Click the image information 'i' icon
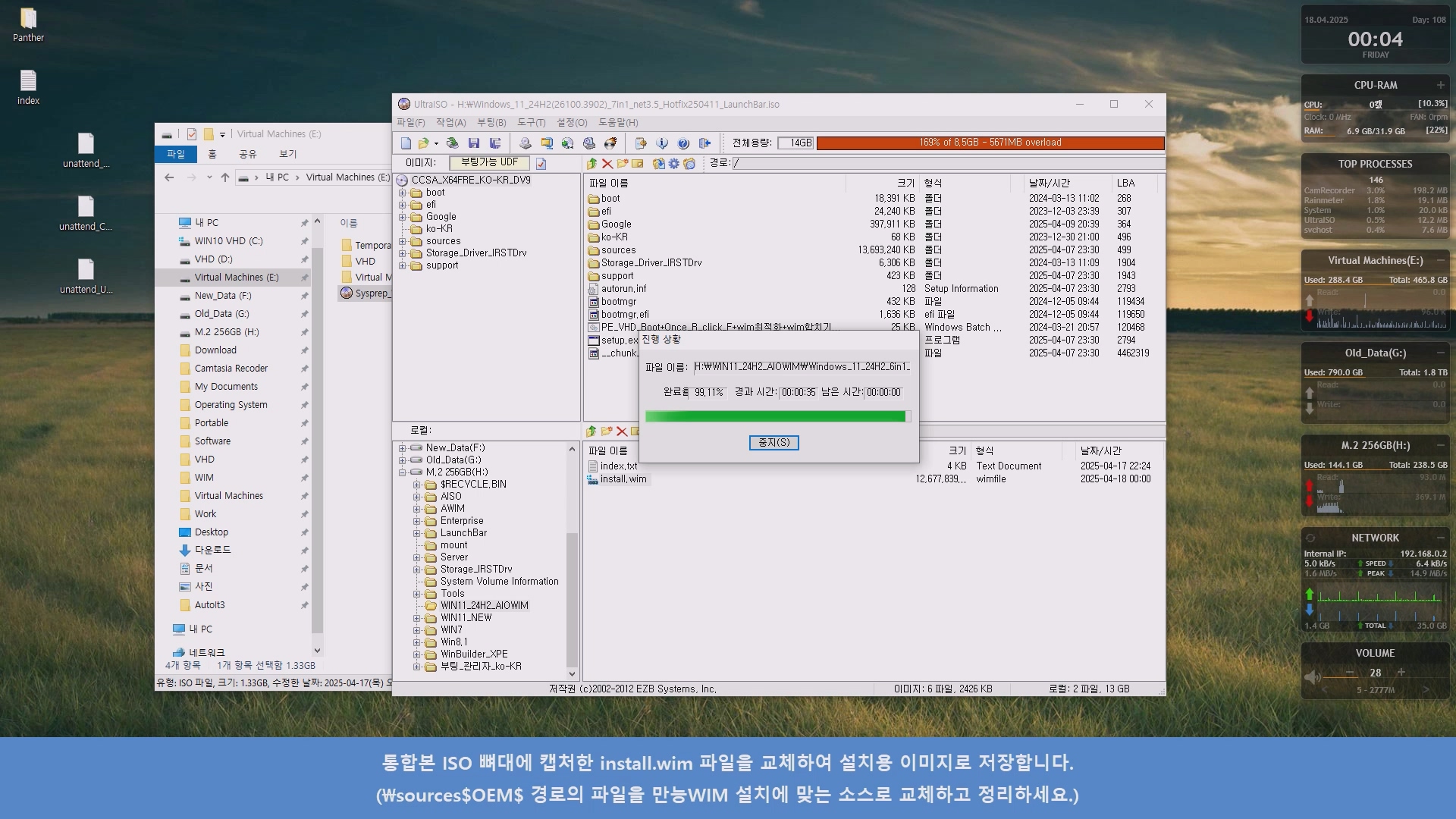Screen dimensions: 1456x819 662,143
